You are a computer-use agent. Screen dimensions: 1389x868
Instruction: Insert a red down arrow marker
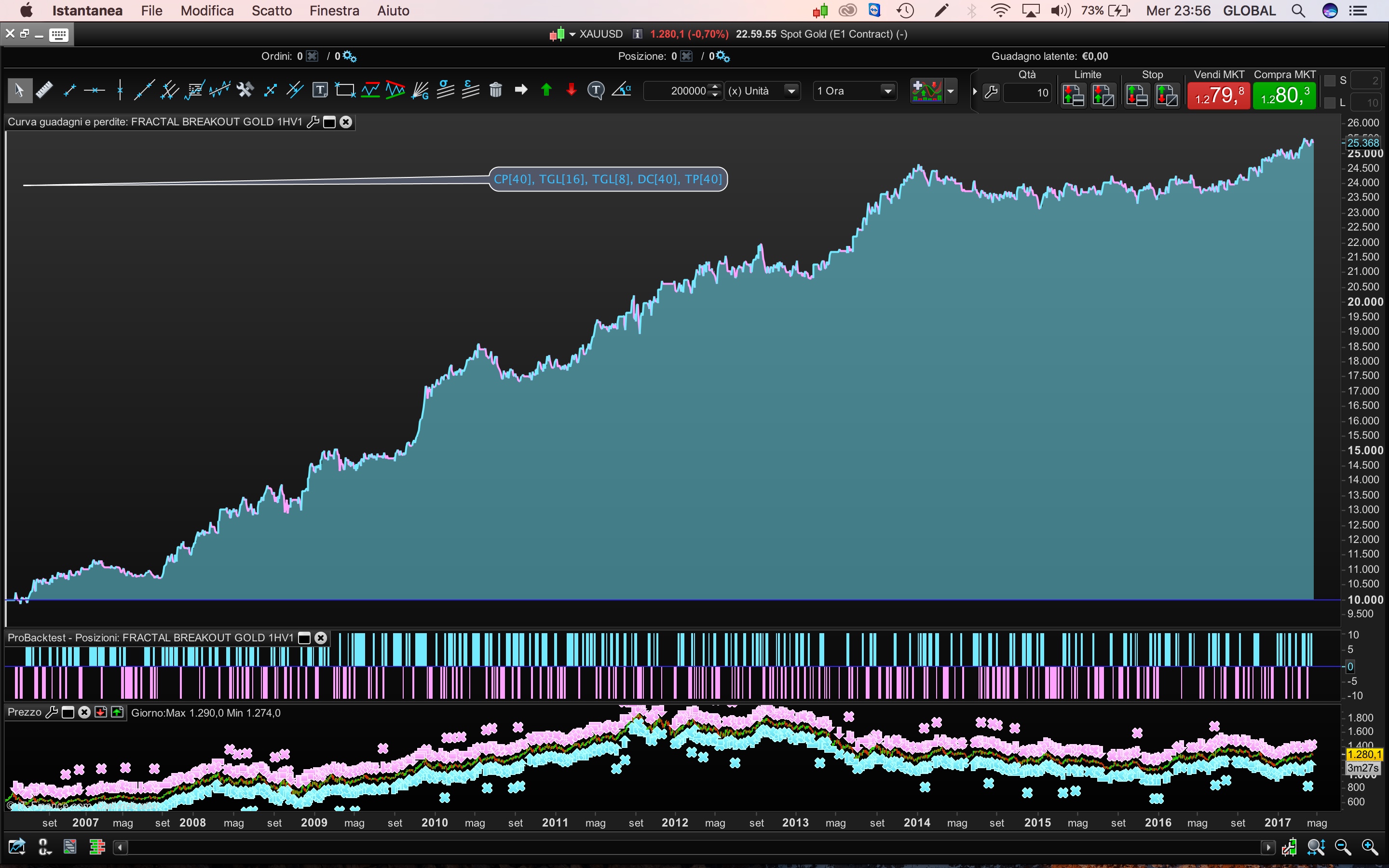click(571, 90)
